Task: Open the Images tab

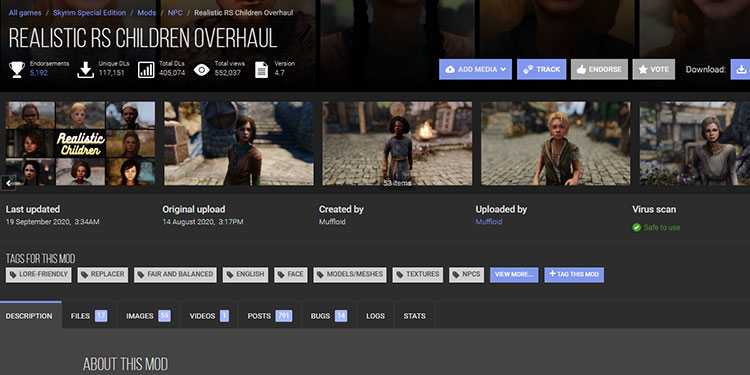Action: (148, 316)
